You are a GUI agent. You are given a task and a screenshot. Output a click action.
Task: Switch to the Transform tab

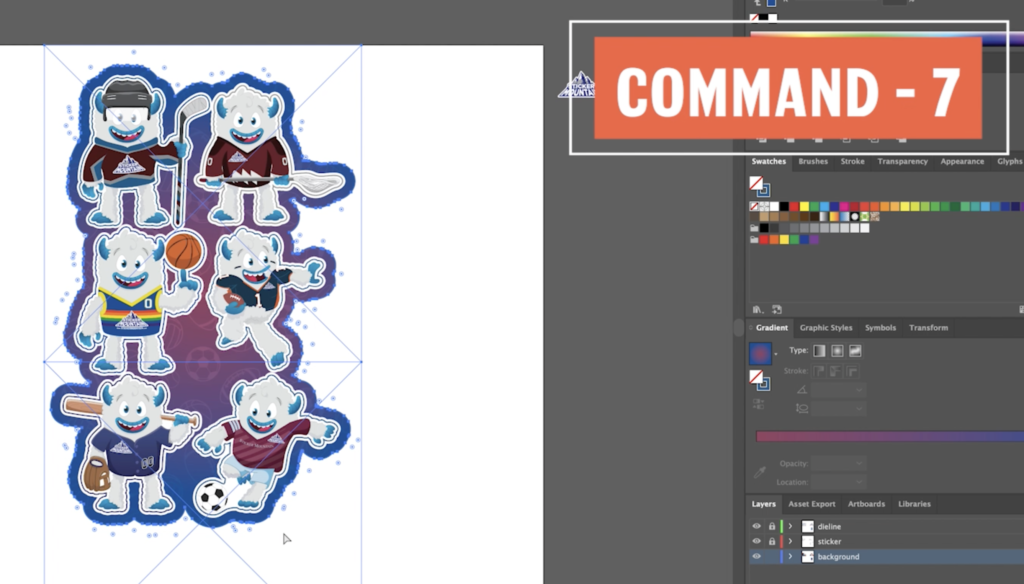click(x=928, y=328)
